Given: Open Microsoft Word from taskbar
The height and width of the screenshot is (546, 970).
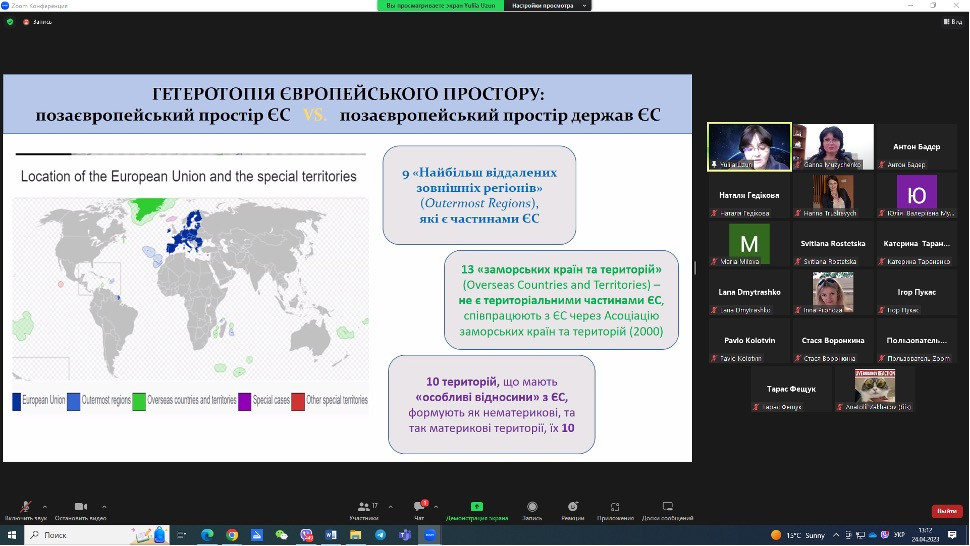Looking at the screenshot, I should [331, 535].
